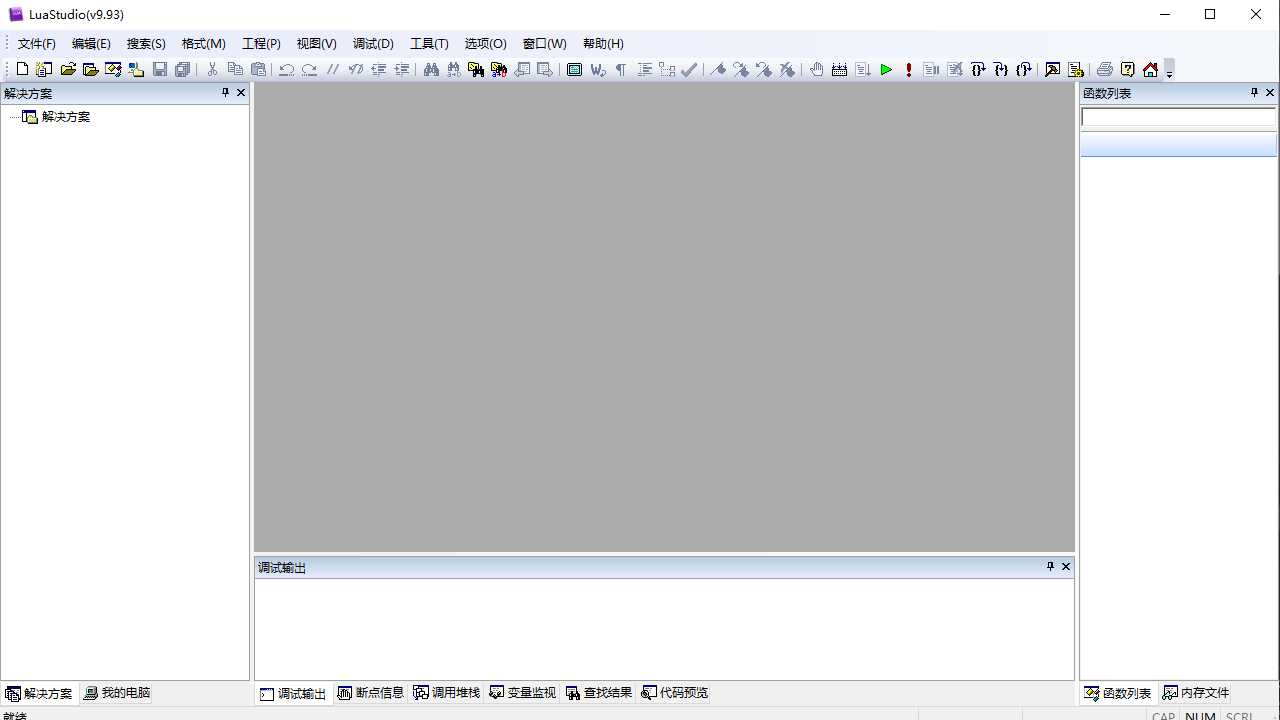1280x720 pixels.
Task: Click the 函数列表 search input field
Action: point(1178,117)
